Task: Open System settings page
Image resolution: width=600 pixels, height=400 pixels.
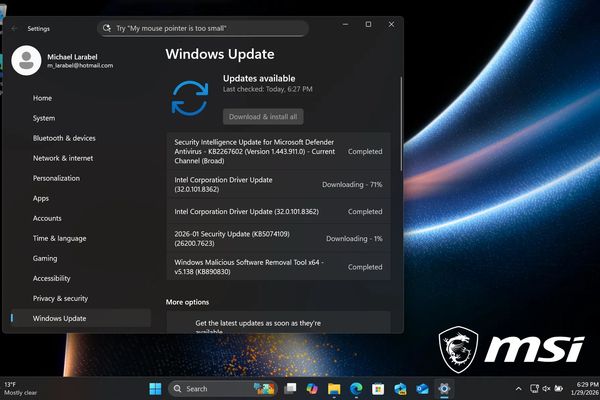Action: pyautogui.click(x=44, y=118)
